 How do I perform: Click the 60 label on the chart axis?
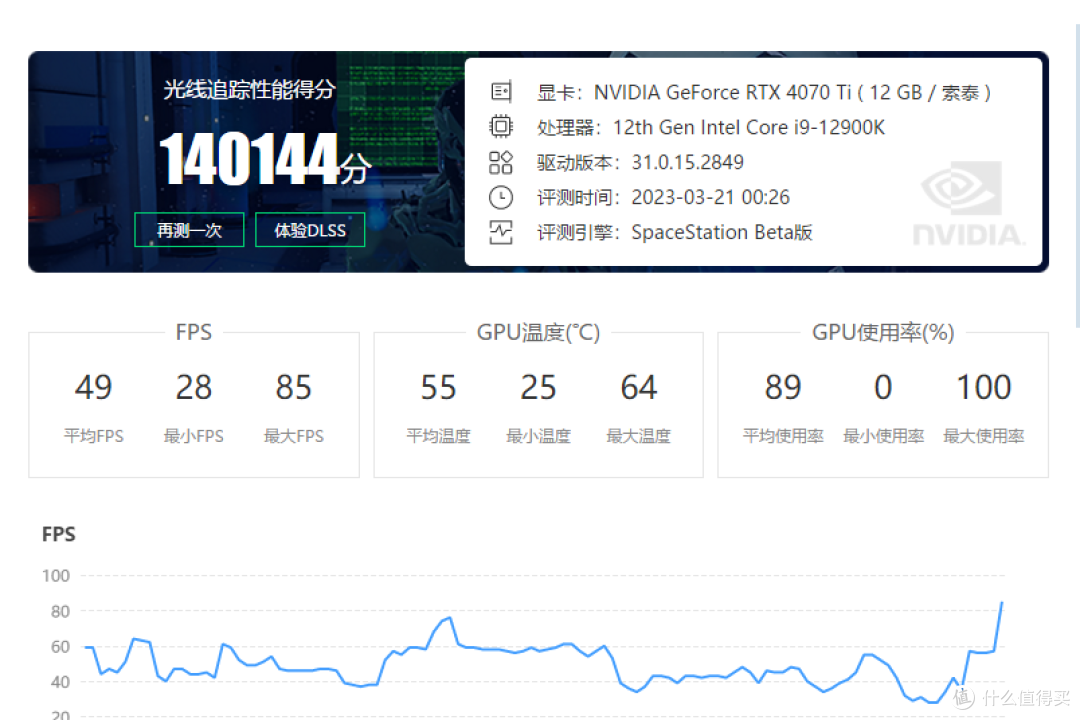tap(60, 647)
